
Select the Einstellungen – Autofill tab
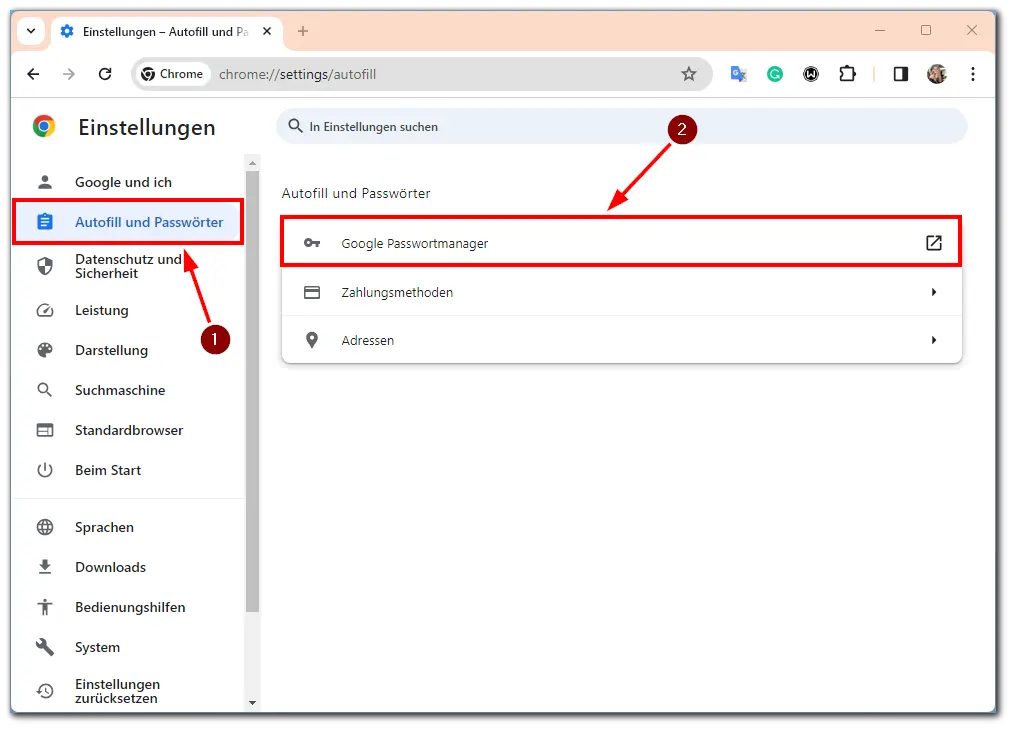(x=167, y=32)
